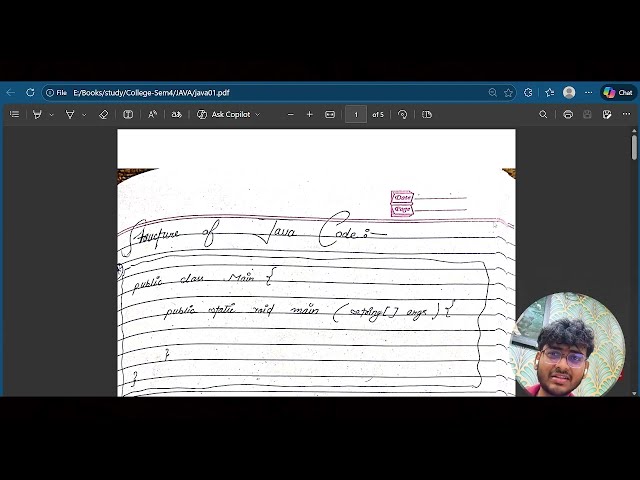This screenshot has height=480, width=640.
Task: Click the page number field showing 1
Action: [x=356, y=115]
